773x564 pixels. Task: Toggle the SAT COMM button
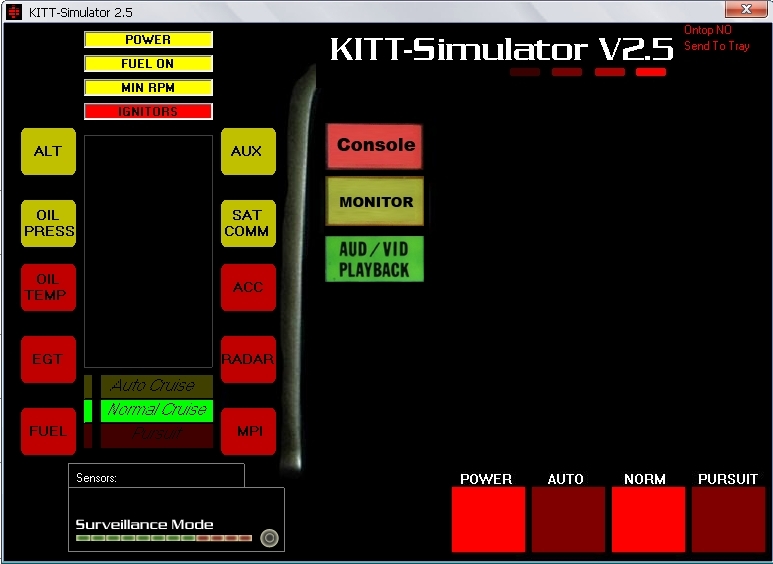pyautogui.click(x=248, y=223)
